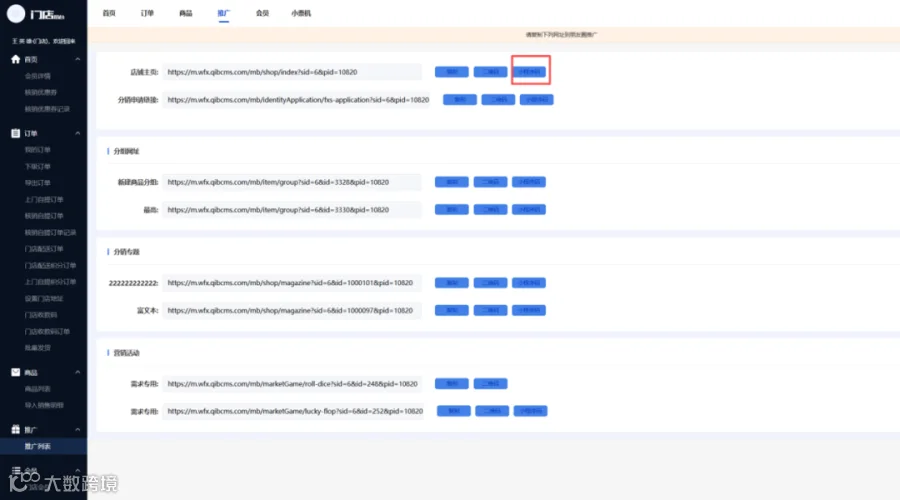Open the 小票机 top tab
Viewport: 900px width, 500px height.
[301, 13]
